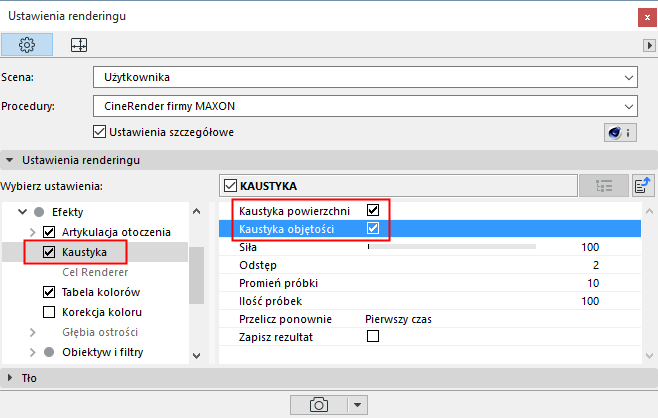Enable the Zapisz rezultat checkbox

pos(373,336)
